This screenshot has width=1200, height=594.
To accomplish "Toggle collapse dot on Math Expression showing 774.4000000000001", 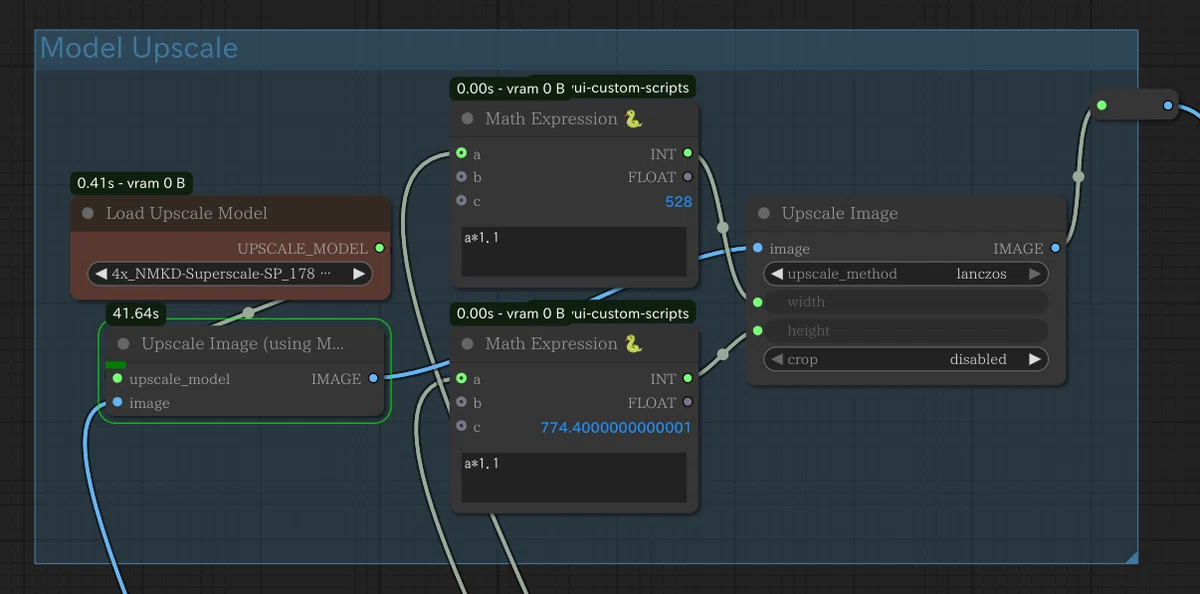I will pos(467,344).
